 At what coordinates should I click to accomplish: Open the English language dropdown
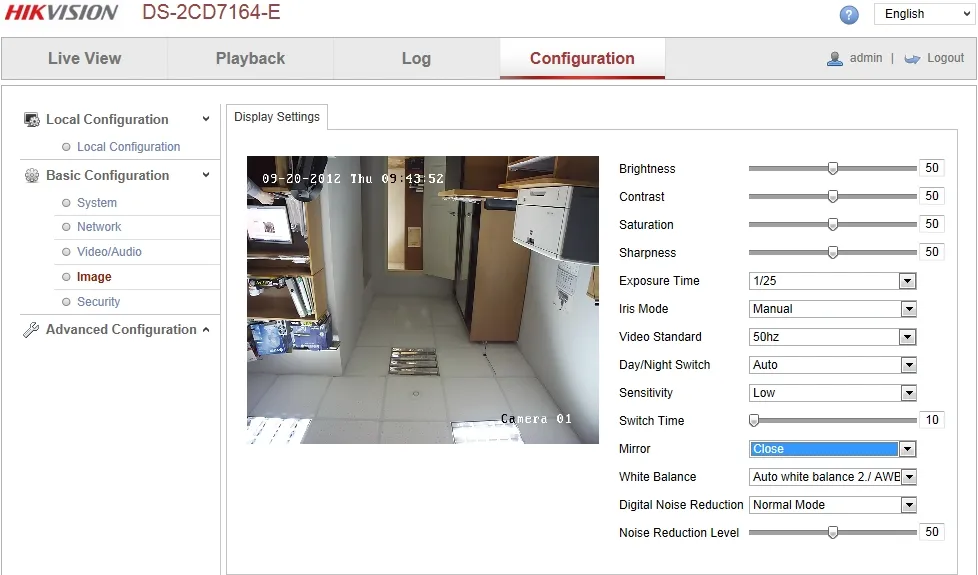click(x=925, y=14)
